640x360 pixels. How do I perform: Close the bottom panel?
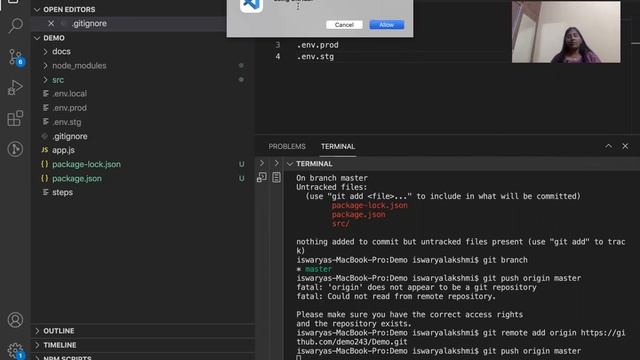click(625, 146)
